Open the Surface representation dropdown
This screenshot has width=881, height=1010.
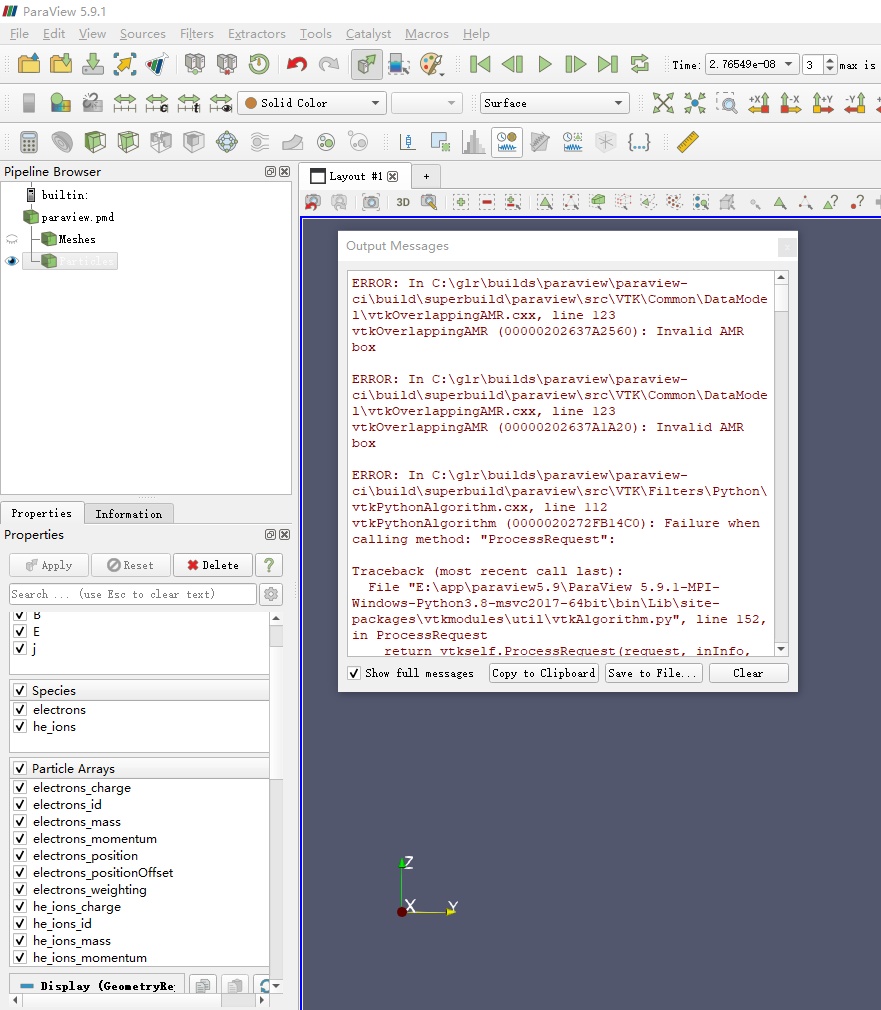pyautogui.click(x=554, y=103)
